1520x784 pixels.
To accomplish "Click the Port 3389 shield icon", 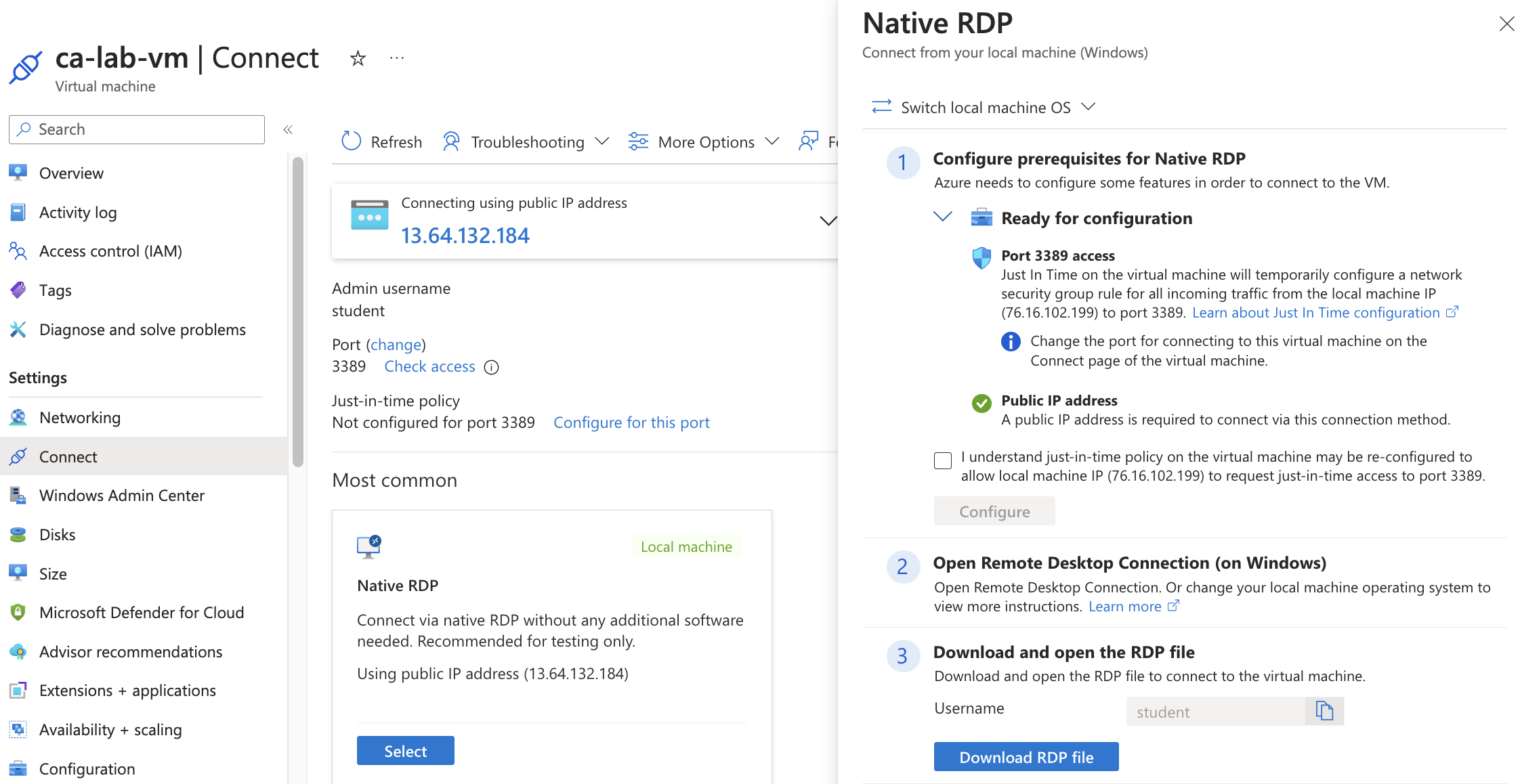I will click(x=981, y=257).
